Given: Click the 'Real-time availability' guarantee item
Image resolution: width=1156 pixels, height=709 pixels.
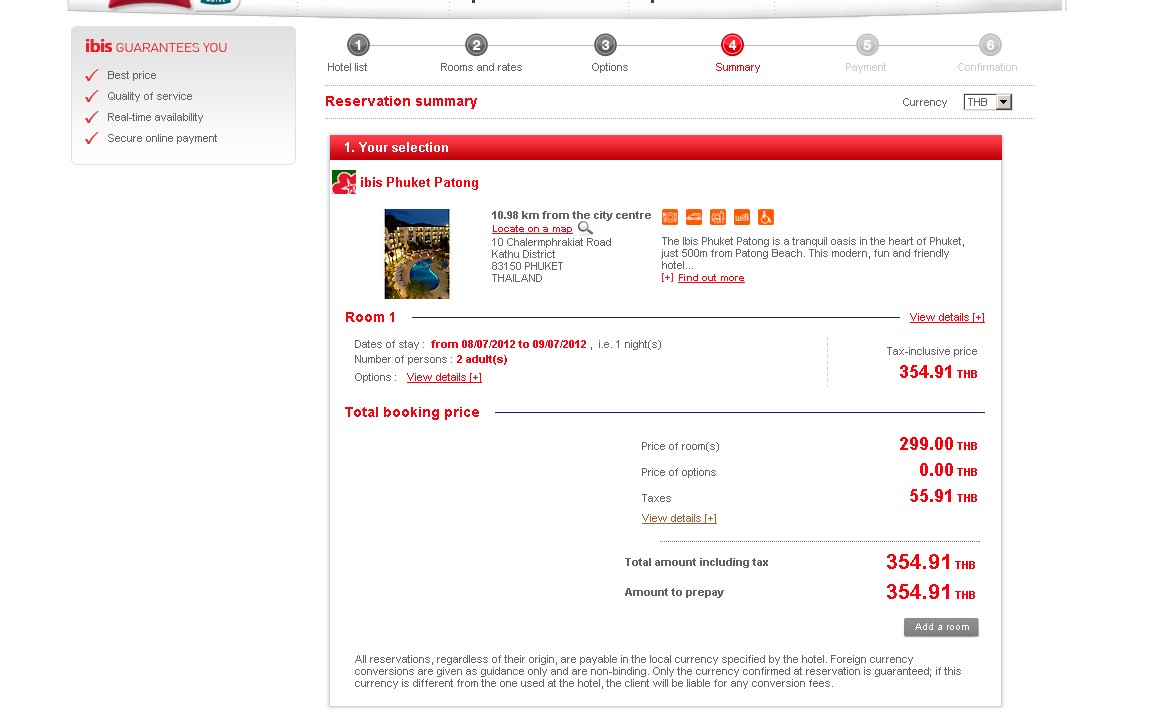Looking at the screenshot, I should point(155,117).
